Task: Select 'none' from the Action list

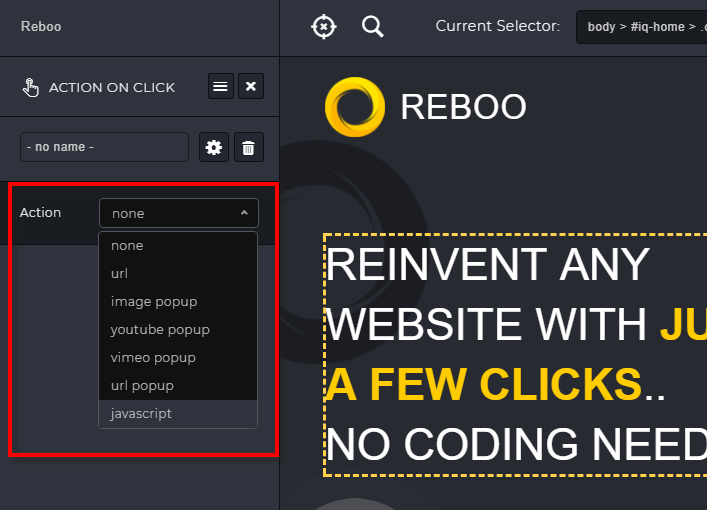Action: tap(178, 246)
